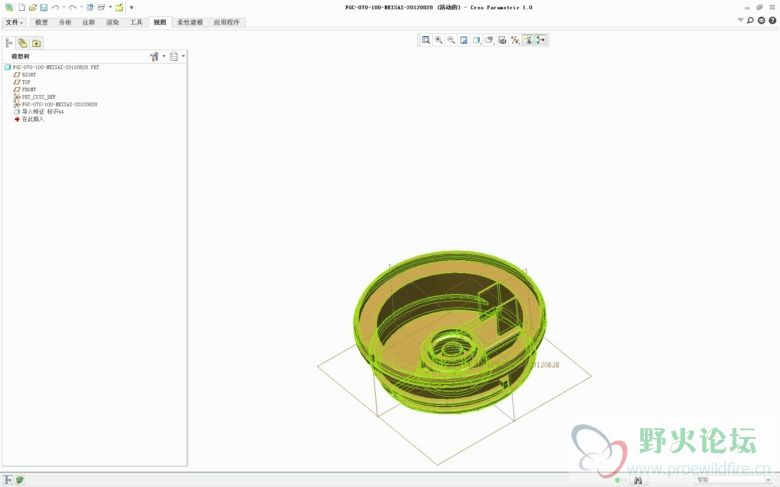Open the selection filter dropdown in status bar

pos(732,480)
